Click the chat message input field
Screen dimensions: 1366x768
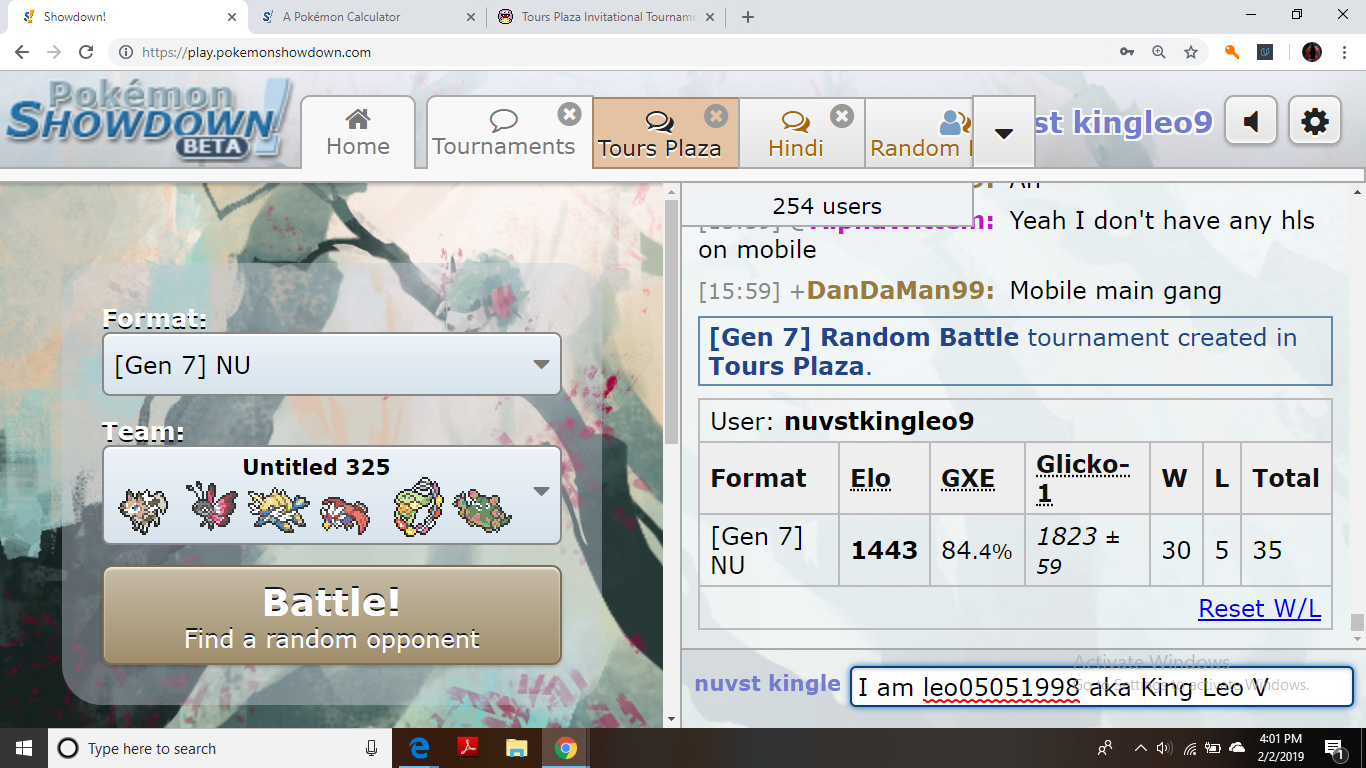click(1100, 687)
